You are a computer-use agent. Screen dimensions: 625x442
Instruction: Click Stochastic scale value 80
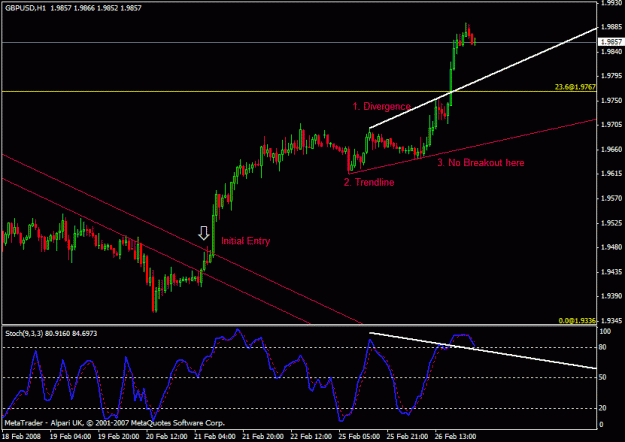pos(603,348)
